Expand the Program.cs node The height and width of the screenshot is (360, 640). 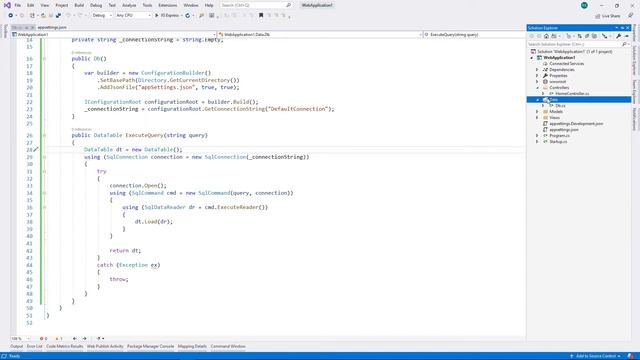537,136
